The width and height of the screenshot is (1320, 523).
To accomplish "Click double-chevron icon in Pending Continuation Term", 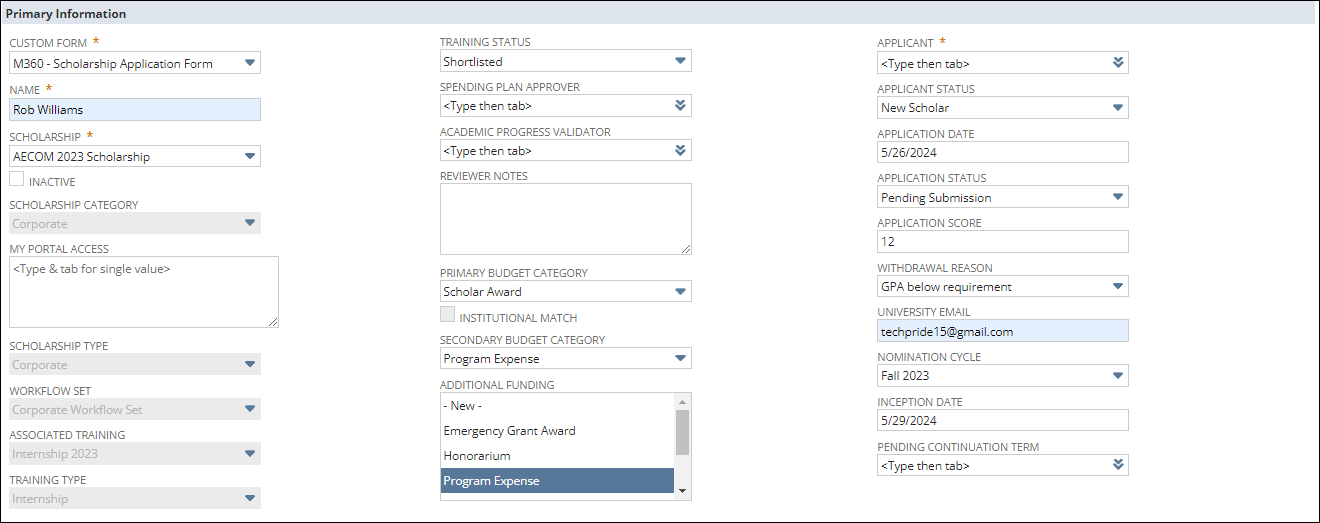I will point(1117,465).
